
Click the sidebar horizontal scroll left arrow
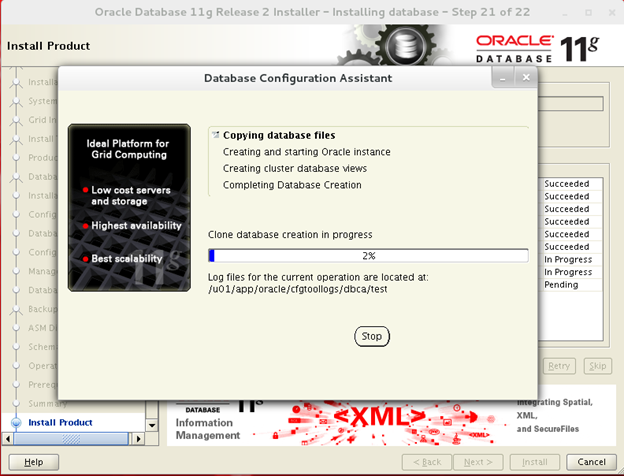coord(8,439)
